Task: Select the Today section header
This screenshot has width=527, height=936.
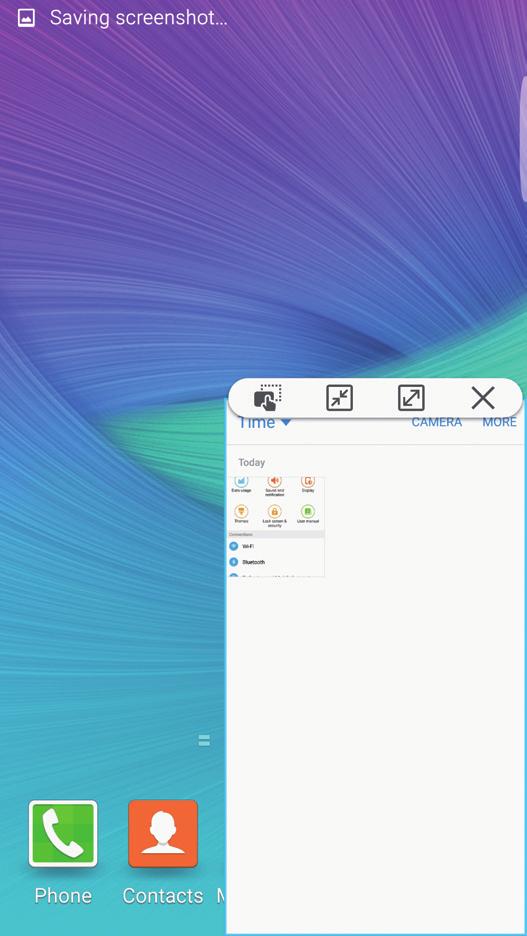Action: point(251,463)
